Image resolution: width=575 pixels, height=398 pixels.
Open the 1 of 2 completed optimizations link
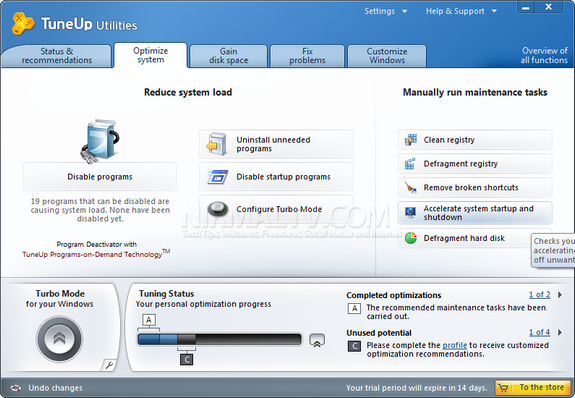click(539, 295)
